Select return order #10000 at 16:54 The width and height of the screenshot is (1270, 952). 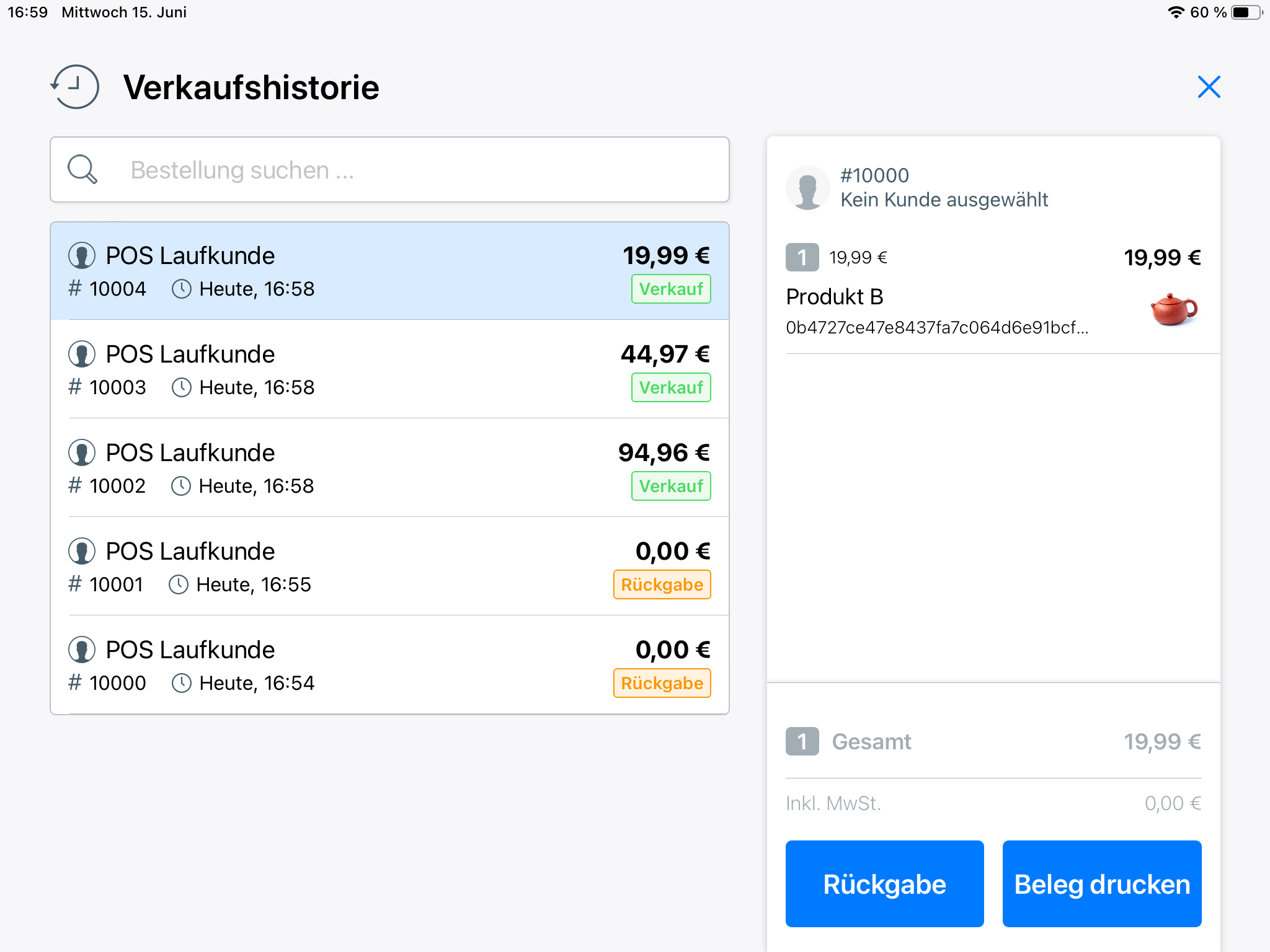coord(389,666)
